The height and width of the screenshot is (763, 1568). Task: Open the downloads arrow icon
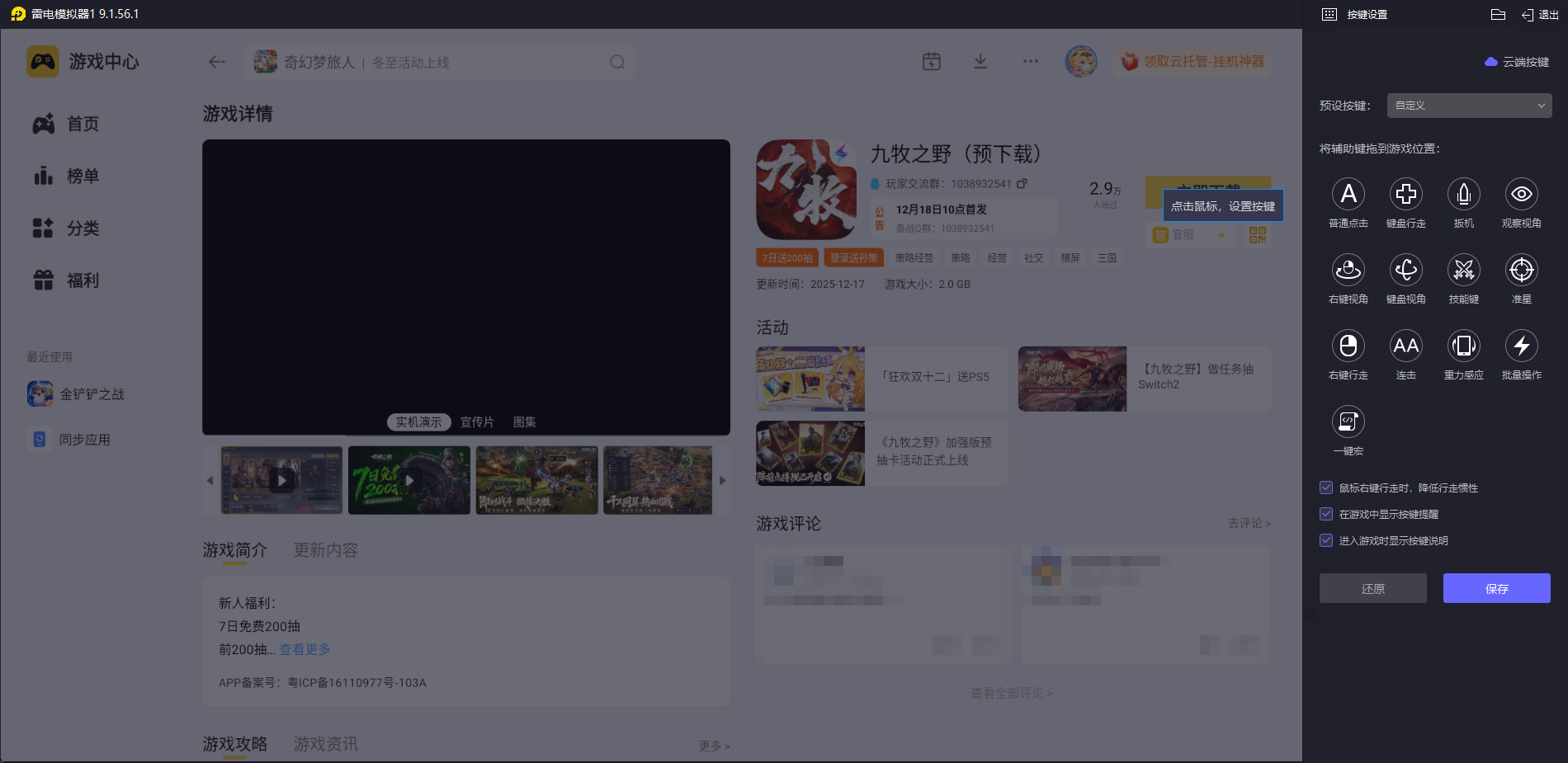[980, 62]
